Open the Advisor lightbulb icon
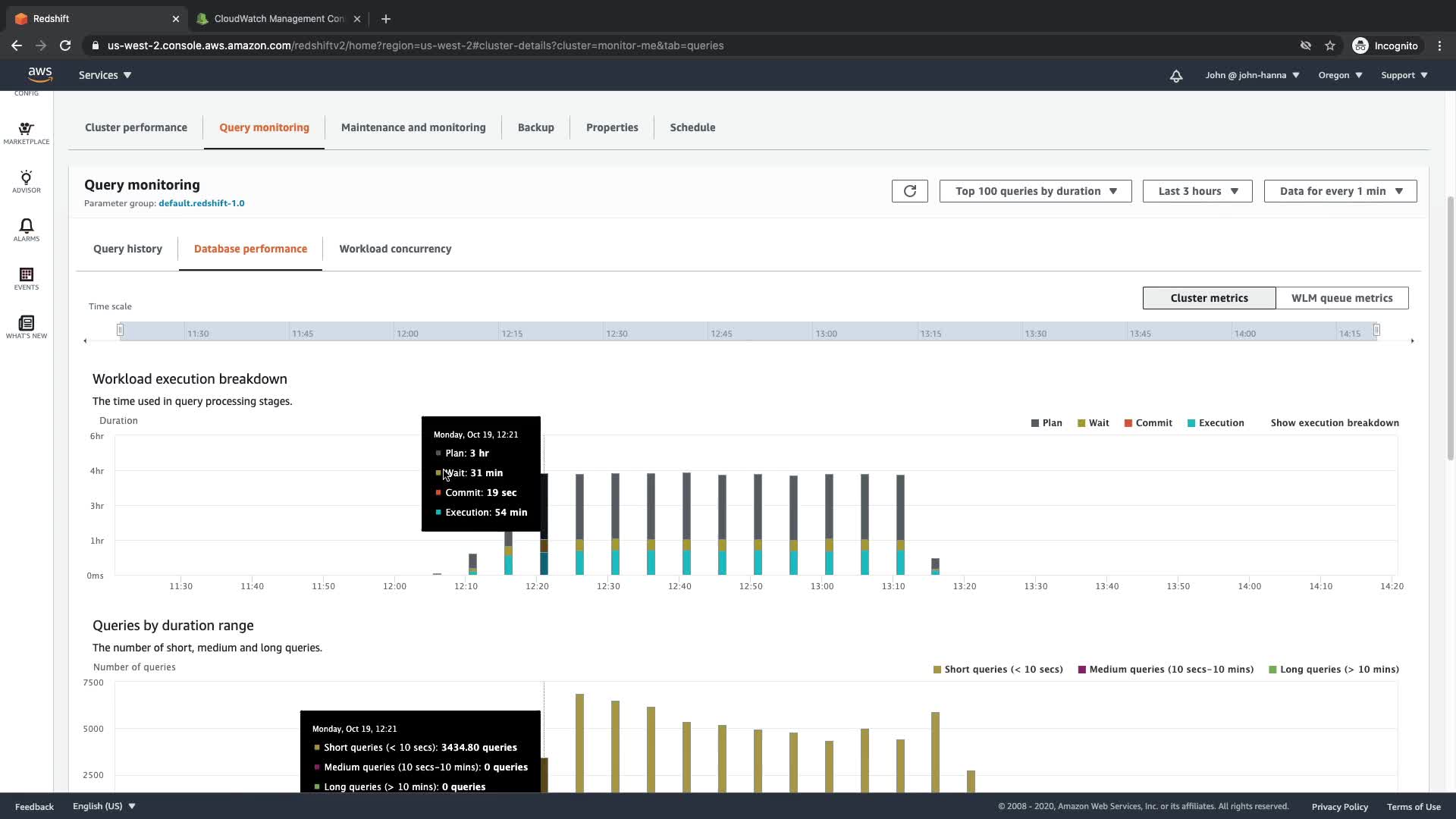 click(x=26, y=181)
